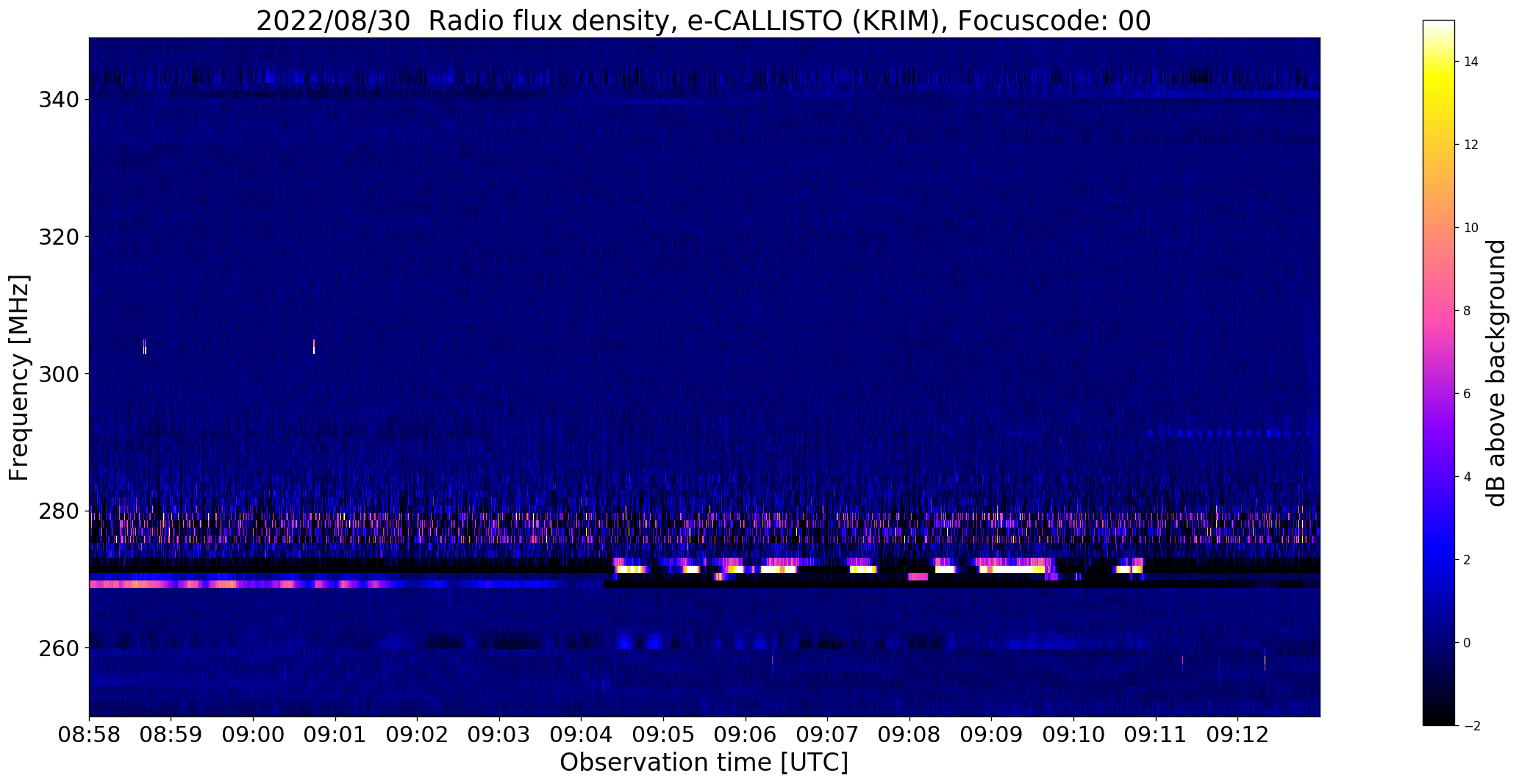Click the 09:08 time tick label
Screen dimensions: 1519x784
(x=909, y=735)
